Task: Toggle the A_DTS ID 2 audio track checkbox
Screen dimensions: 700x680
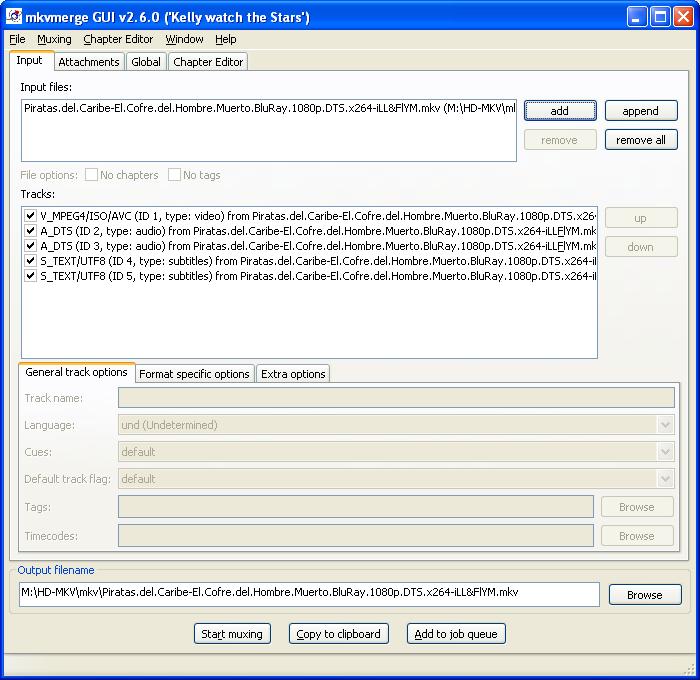Action: pyautogui.click(x=30, y=230)
